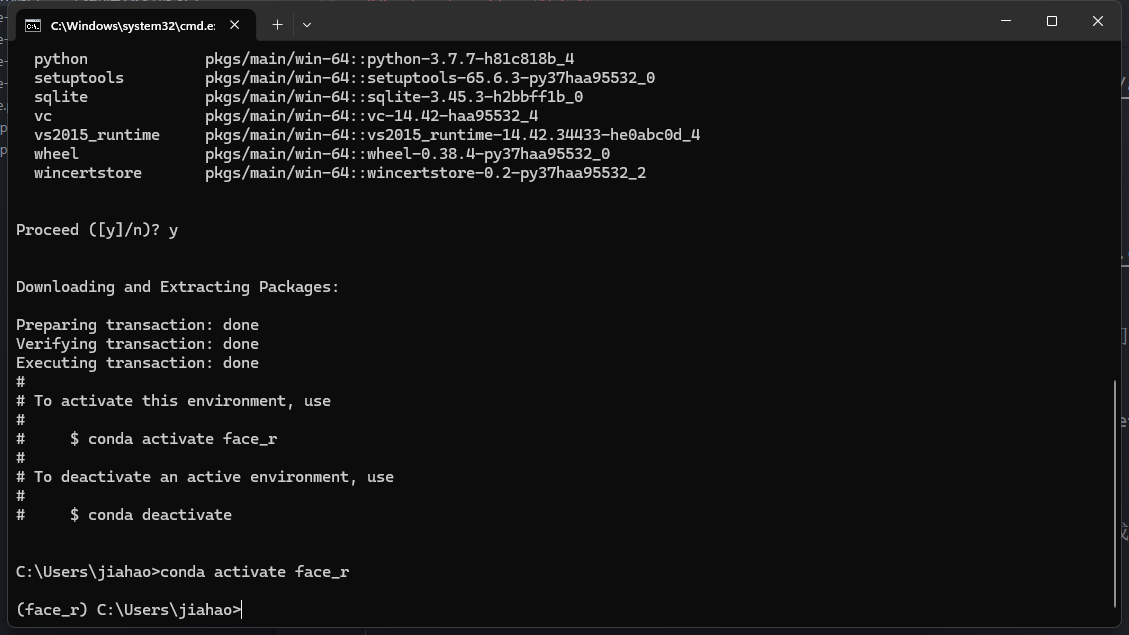
Task: Click the 'Executing transaction: done' line
Action: [x=137, y=363]
